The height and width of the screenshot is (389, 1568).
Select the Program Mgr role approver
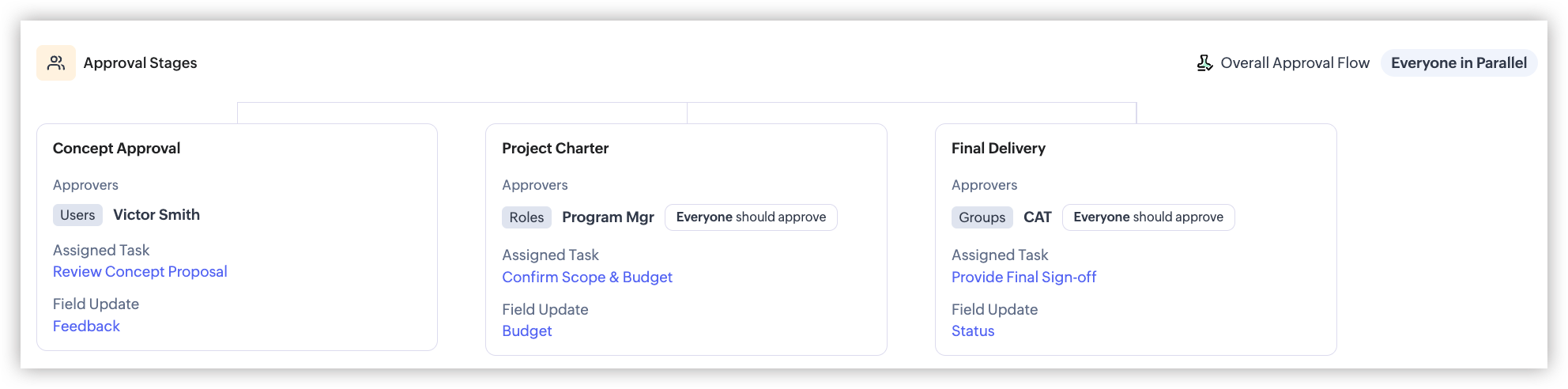608,217
